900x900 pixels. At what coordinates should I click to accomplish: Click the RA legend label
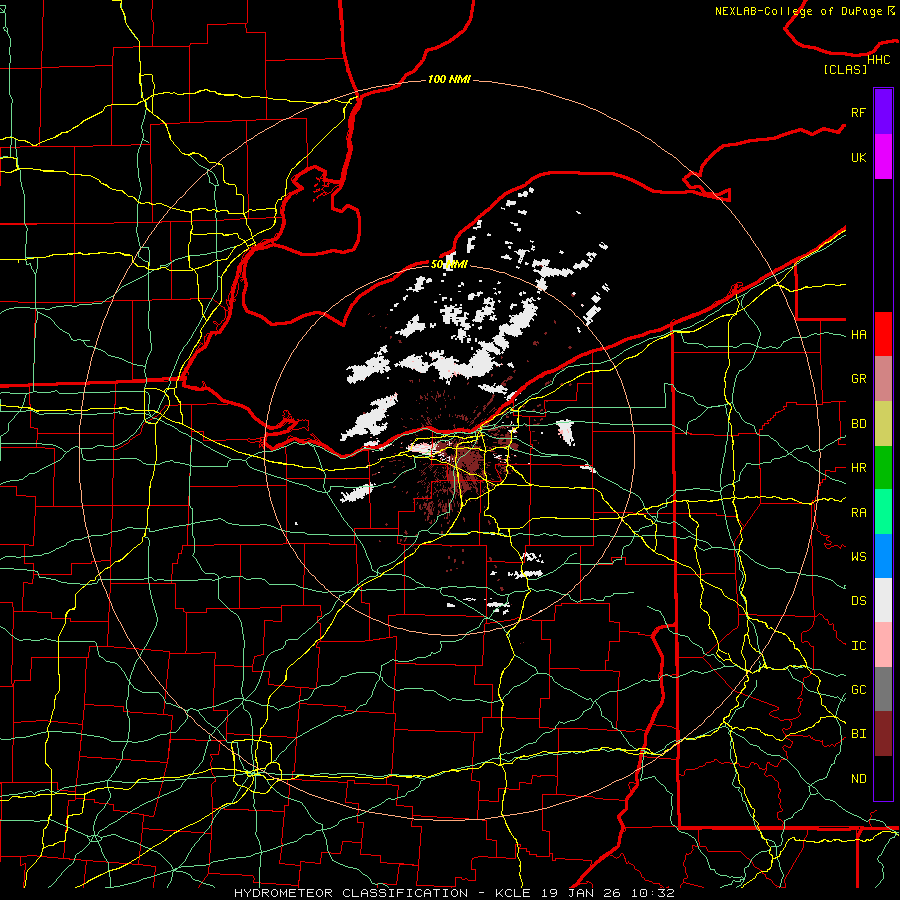(x=858, y=513)
